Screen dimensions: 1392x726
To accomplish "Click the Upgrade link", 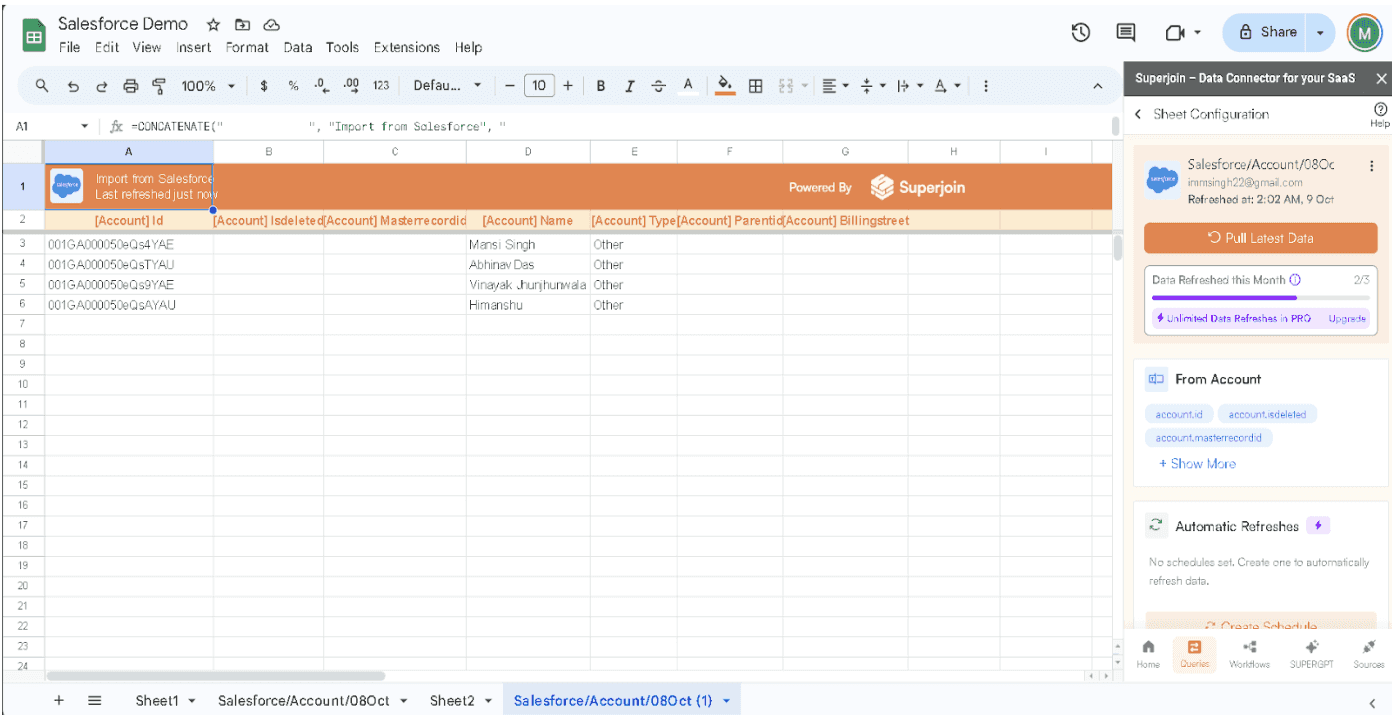I will [1346, 319].
